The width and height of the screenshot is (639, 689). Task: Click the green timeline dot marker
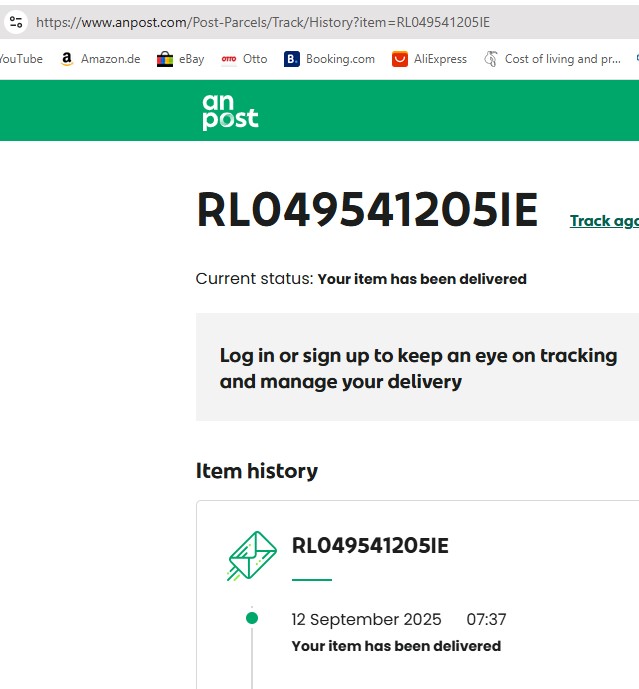[x=252, y=618]
